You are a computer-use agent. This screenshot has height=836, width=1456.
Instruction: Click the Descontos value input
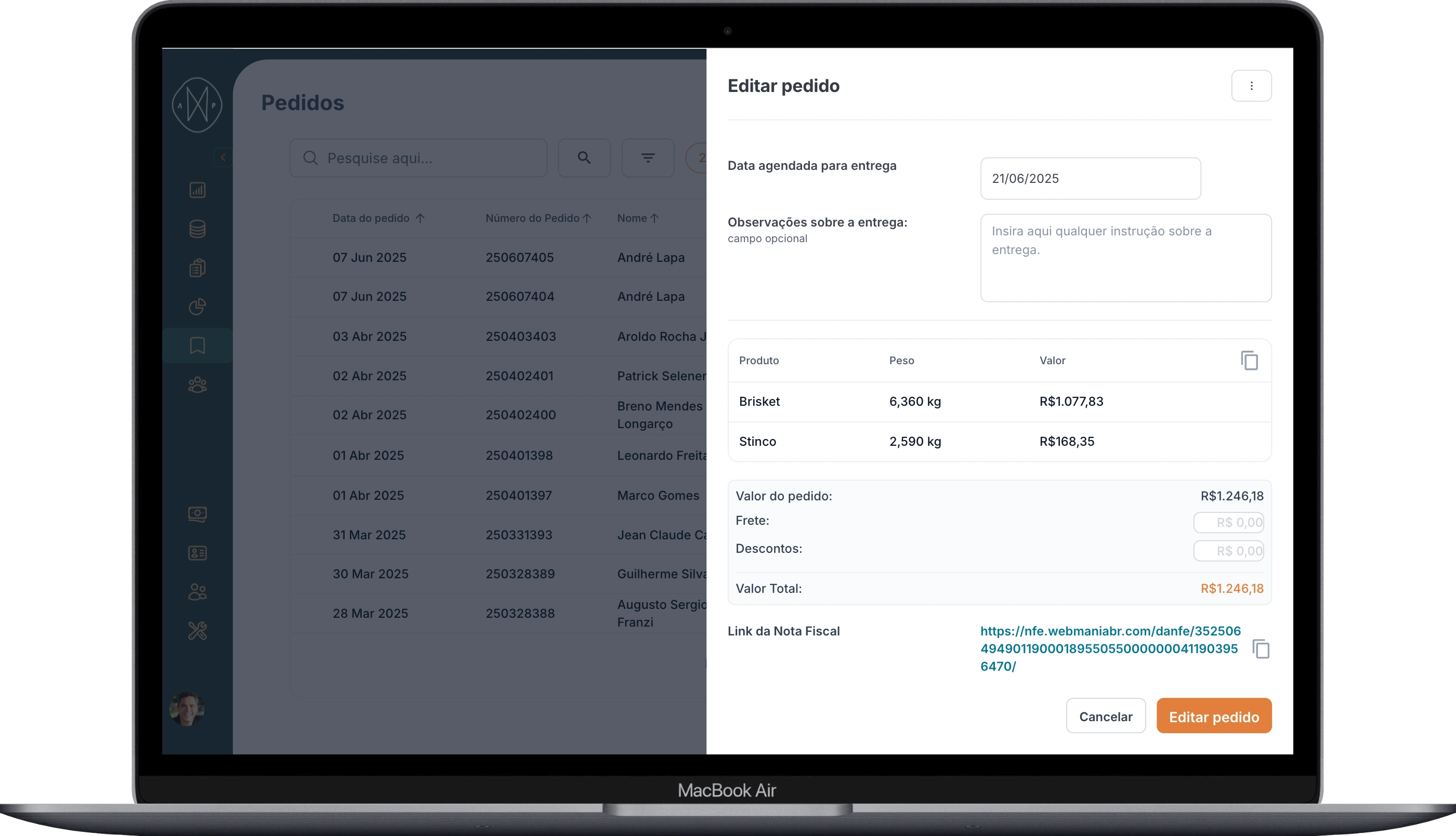tap(1228, 551)
